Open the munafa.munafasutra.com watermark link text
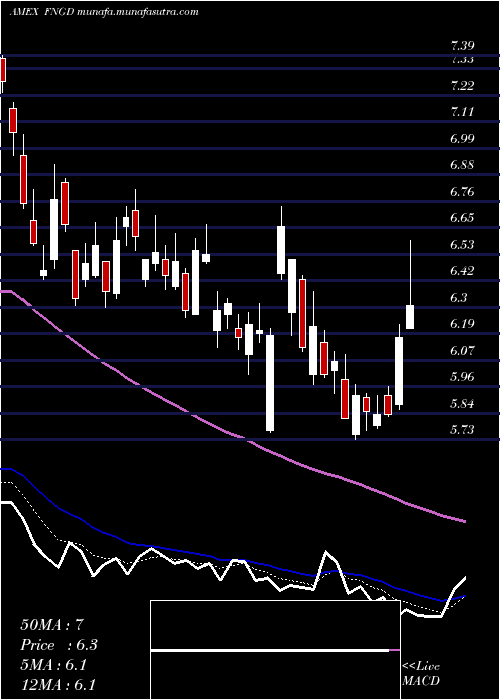The width and height of the screenshot is (500, 700). [138, 12]
